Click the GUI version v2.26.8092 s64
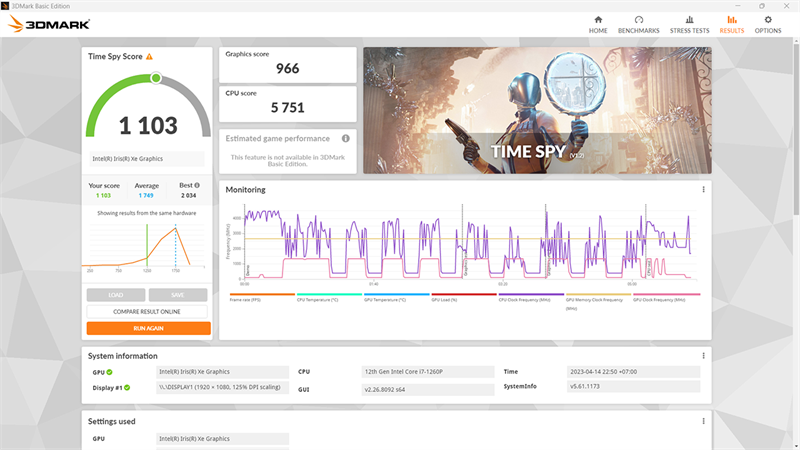Viewport: 800px width, 450px height. pyautogui.click(x=428, y=389)
